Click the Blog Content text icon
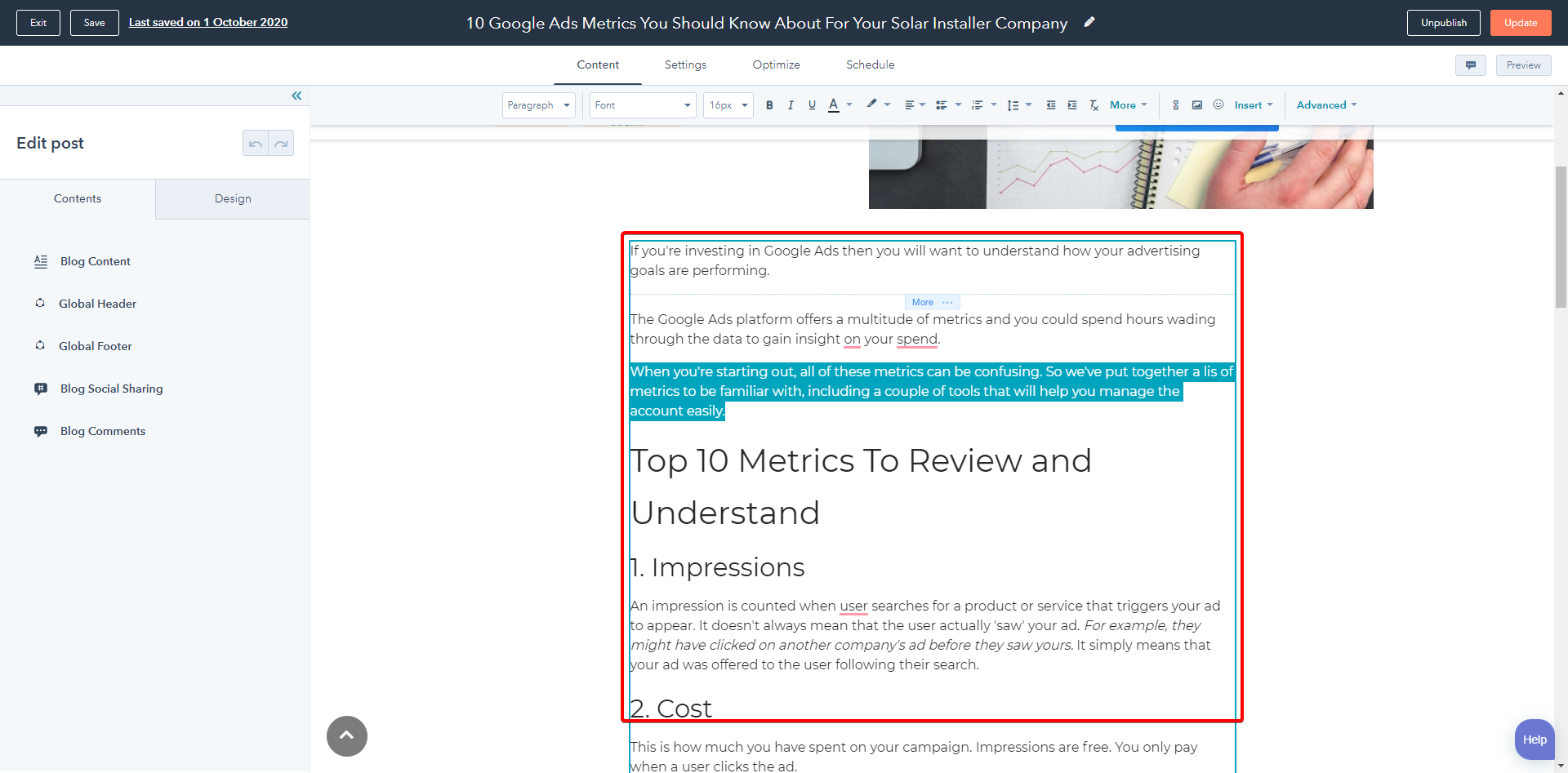 coord(41,261)
